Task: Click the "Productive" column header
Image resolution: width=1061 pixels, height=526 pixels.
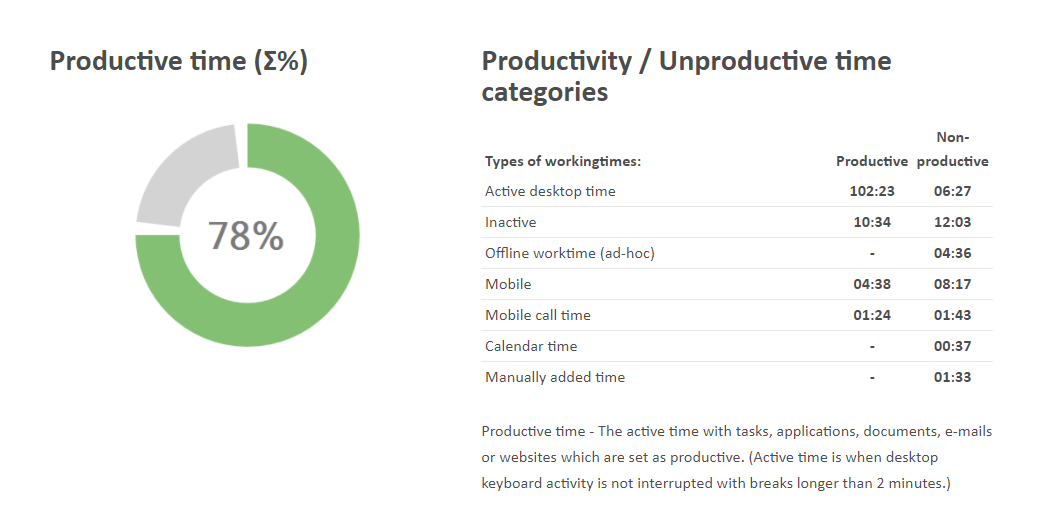Action: pyautogui.click(x=872, y=161)
